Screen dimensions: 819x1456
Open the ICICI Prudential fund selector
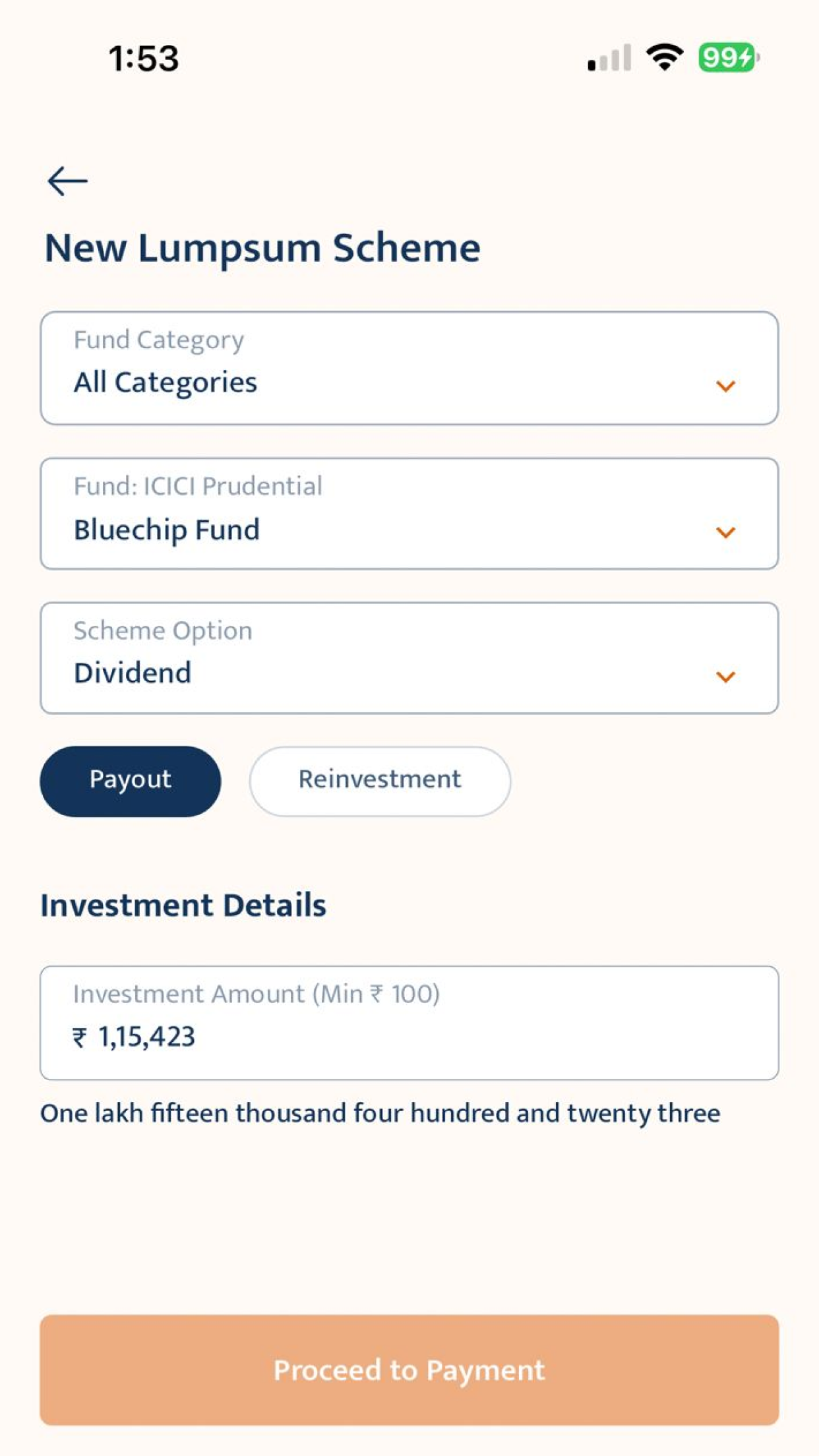[409, 514]
